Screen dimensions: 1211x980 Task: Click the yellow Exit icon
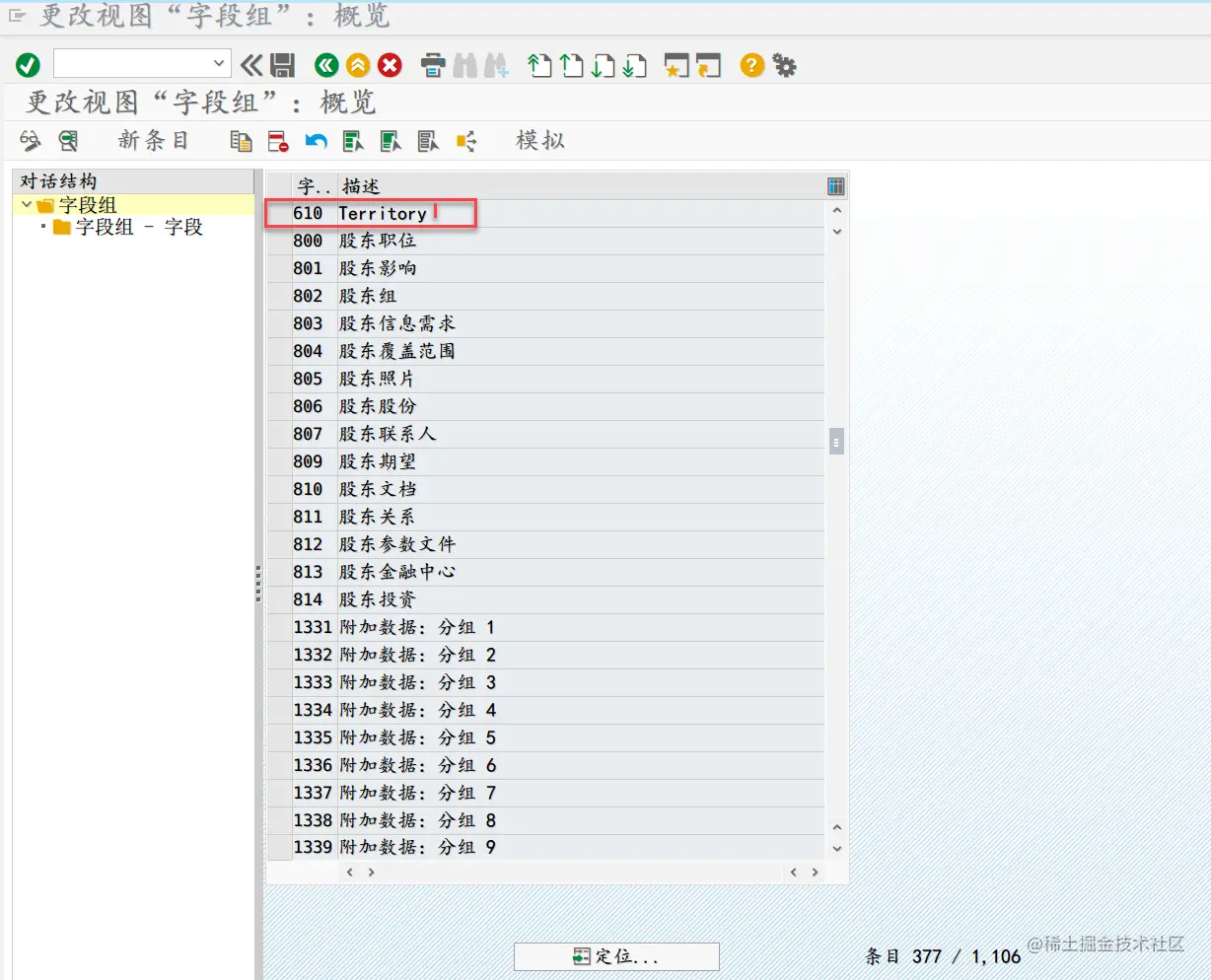tap(358, 65)
